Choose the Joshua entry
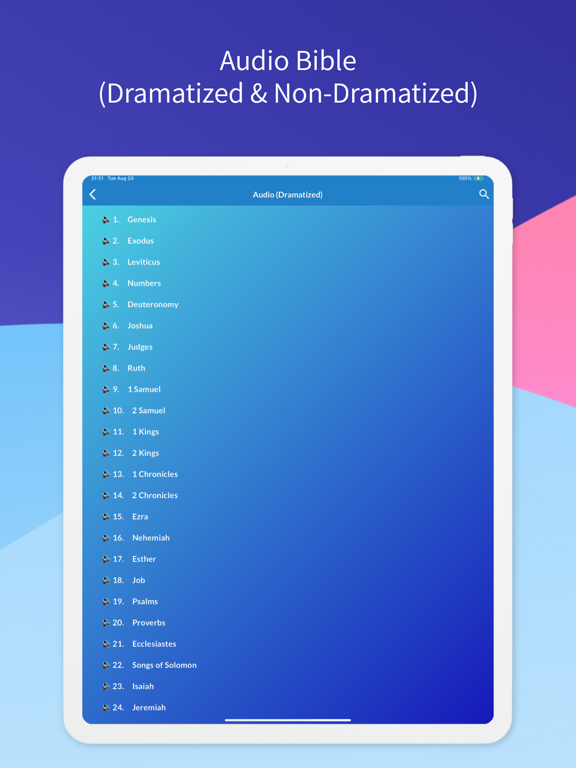This screenshot has width=576, height=768. [x=140, y=326]
